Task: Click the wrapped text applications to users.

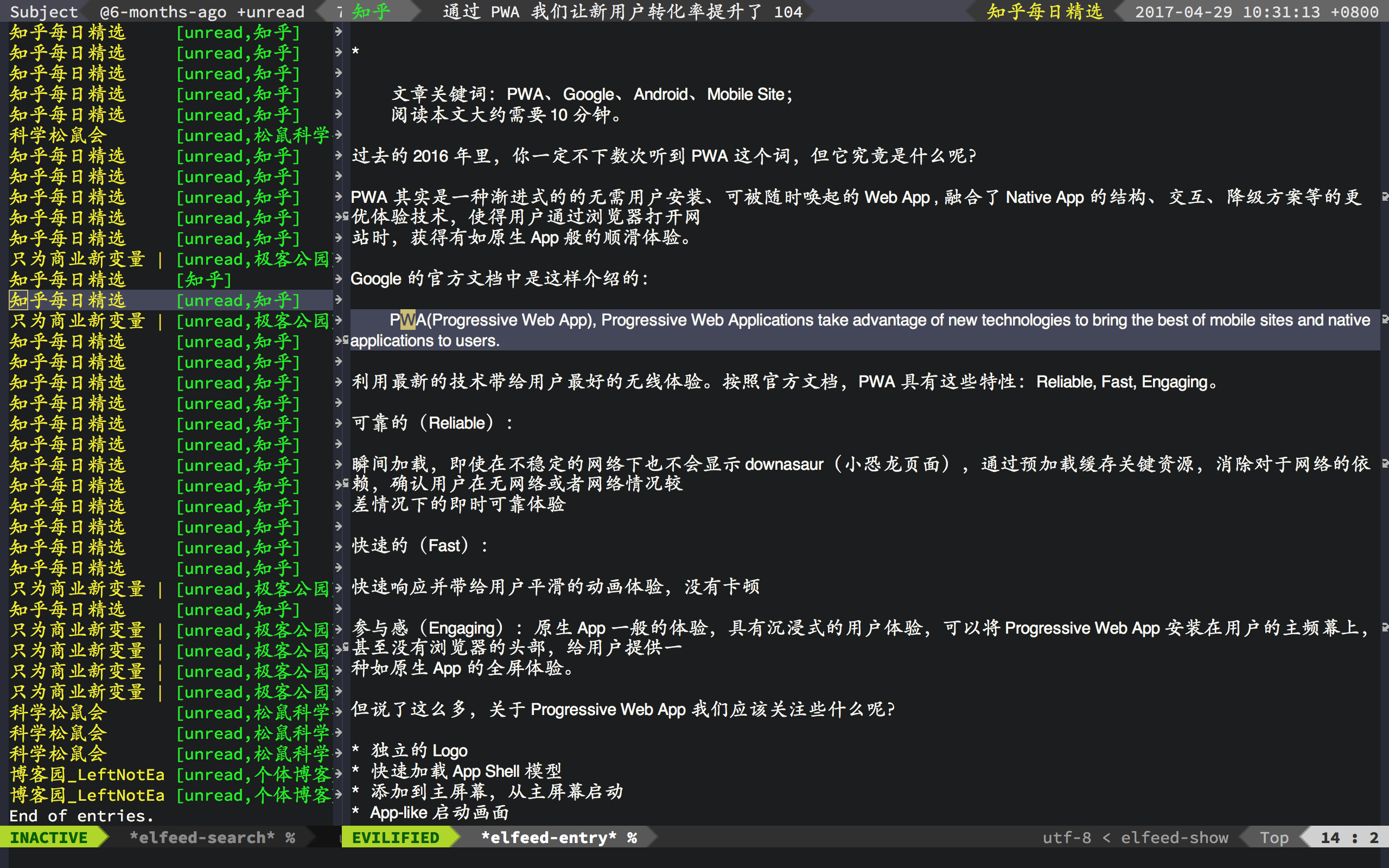Action: click(425, 341)
